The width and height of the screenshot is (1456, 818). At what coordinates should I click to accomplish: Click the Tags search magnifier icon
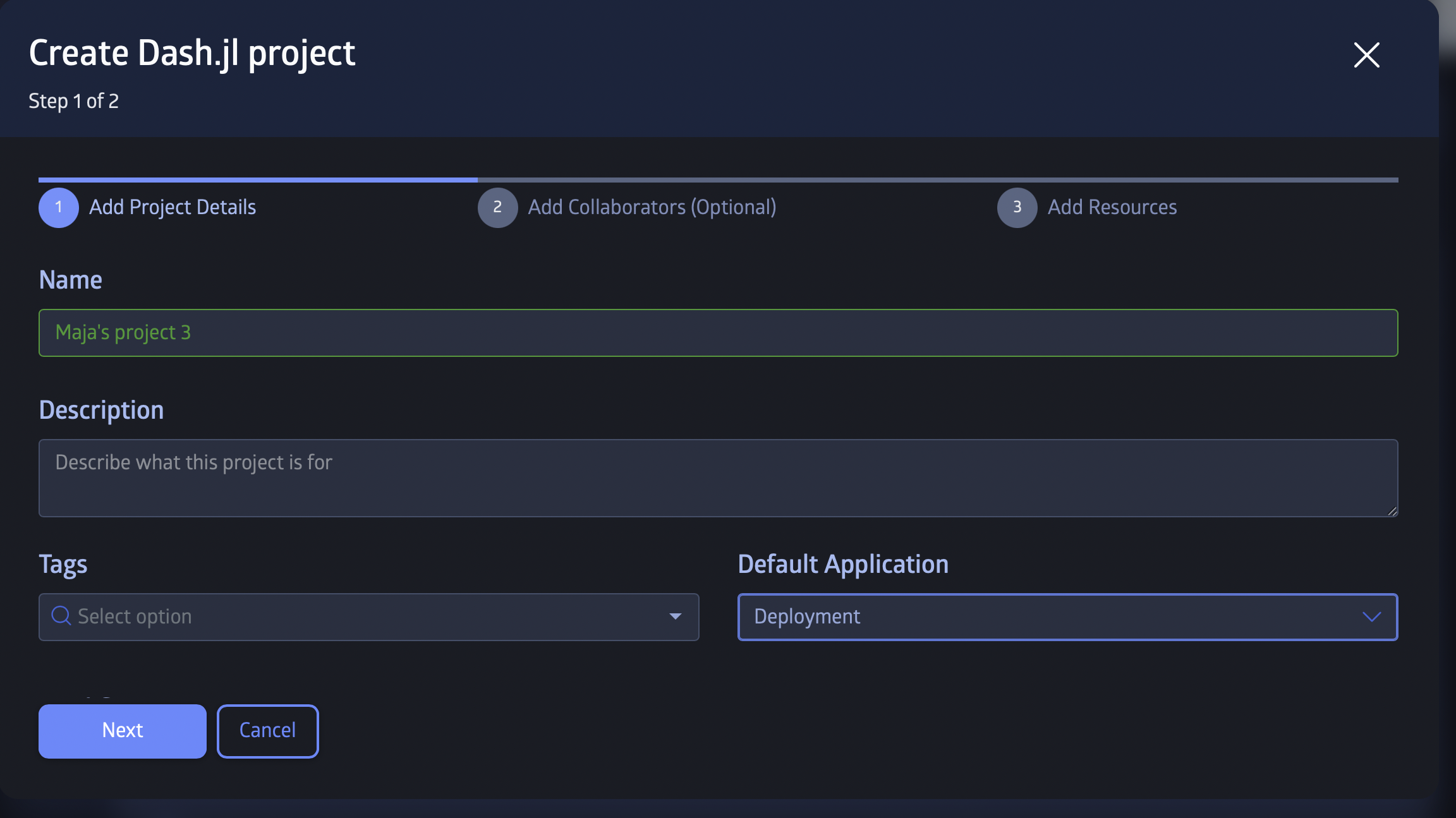point(61,616)
